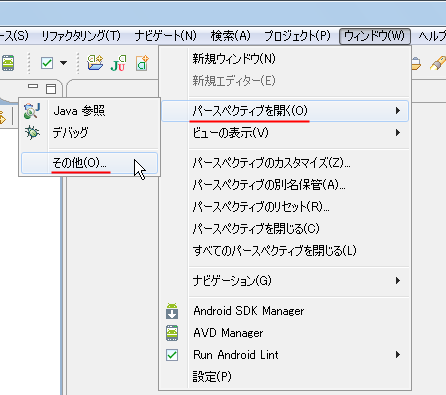Open the リファクタリング(T) menu

[x=81, y=36]
